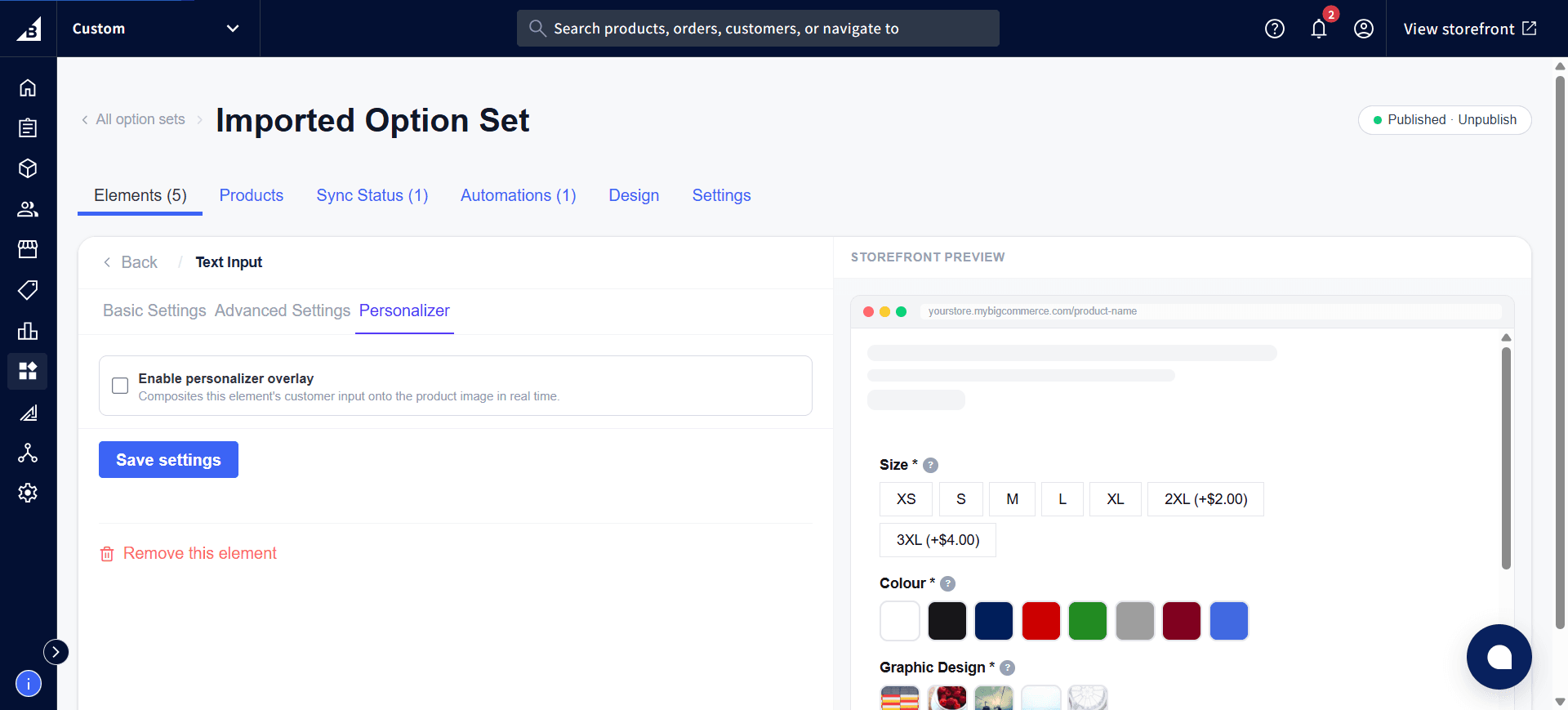Open the Automations (1) tab

click(519, 195)
